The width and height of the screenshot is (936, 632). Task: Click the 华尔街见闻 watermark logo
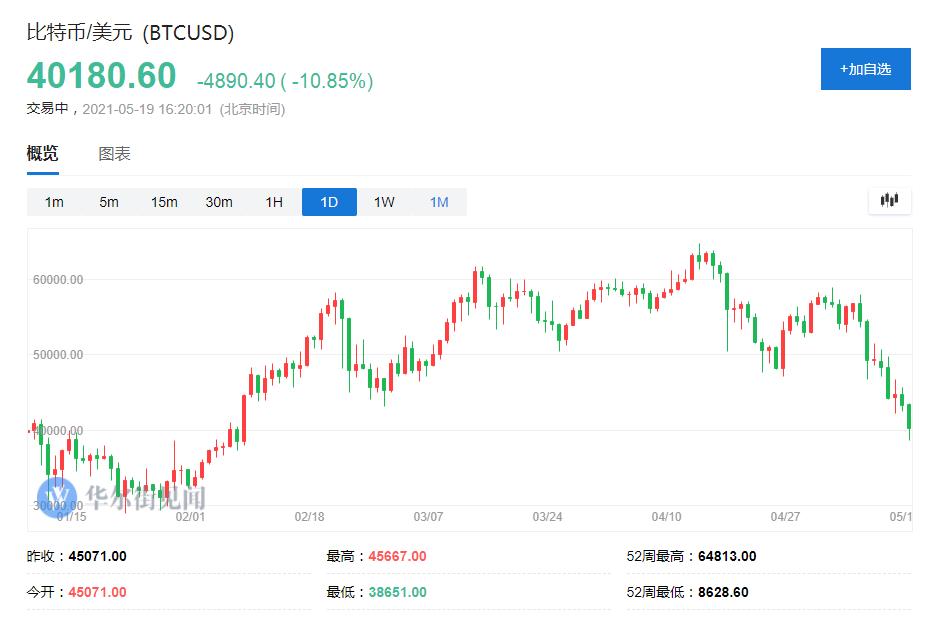tap(122, 497)
